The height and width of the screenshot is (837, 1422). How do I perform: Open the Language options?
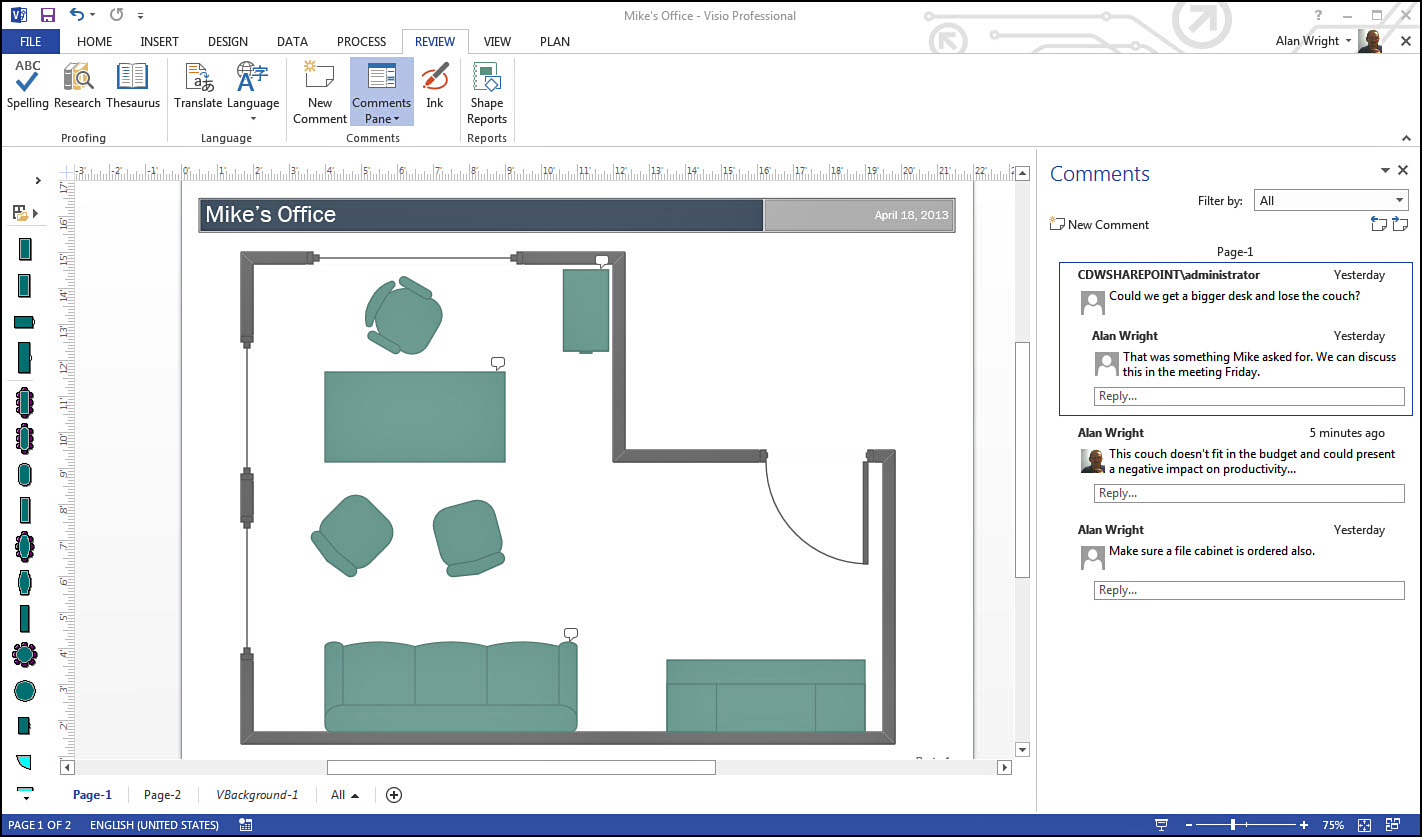[253, 91]
